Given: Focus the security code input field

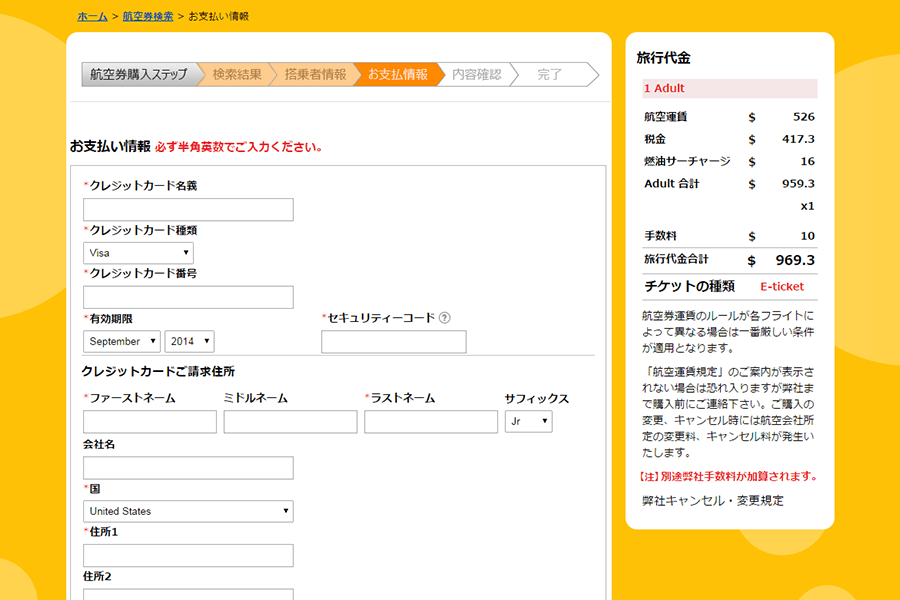Looking at the screenshot, I should pos(394,342).
